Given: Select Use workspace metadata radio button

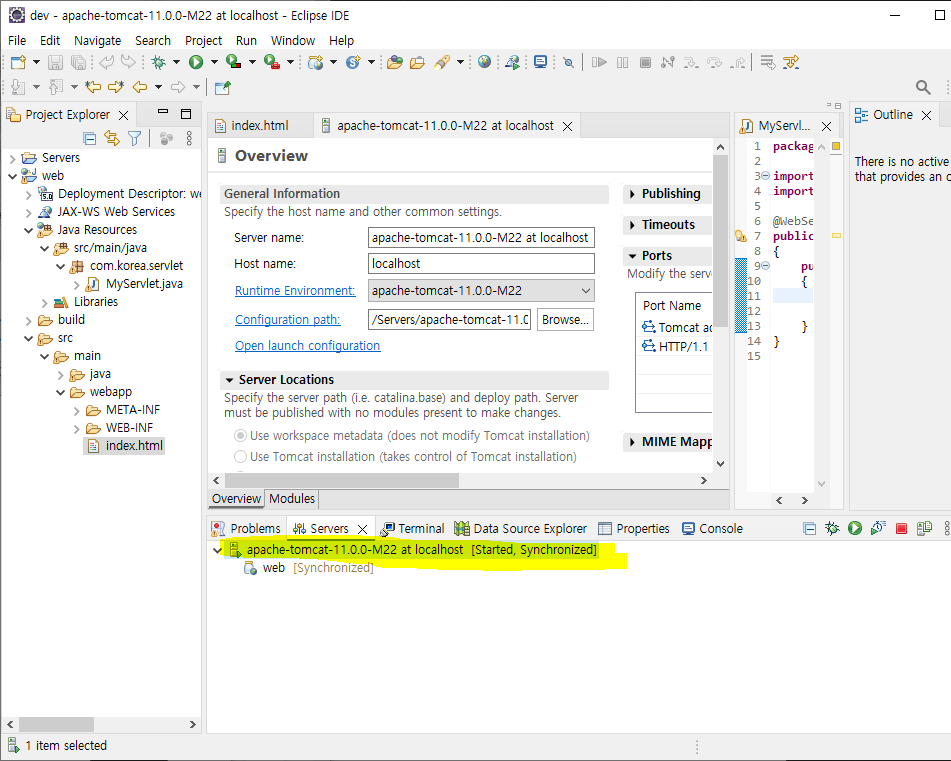Looking at the screenshot, I should point(241,435).
